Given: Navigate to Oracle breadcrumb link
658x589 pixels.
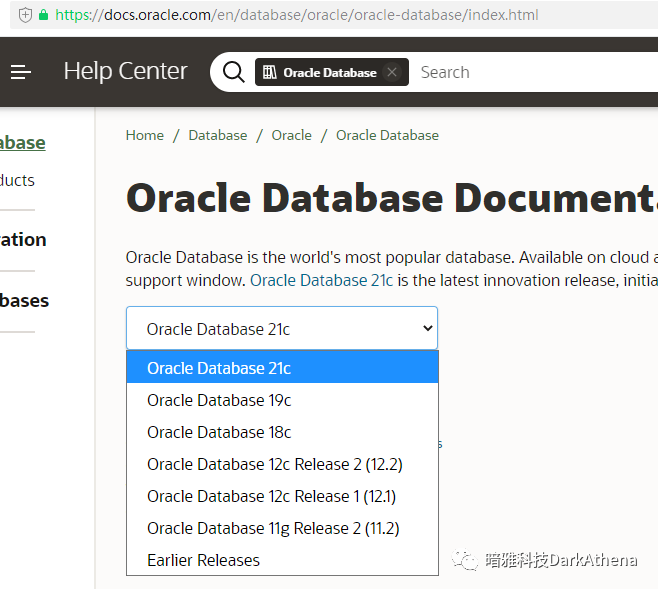Looking at the screenshot, I should tap(291, 135).
